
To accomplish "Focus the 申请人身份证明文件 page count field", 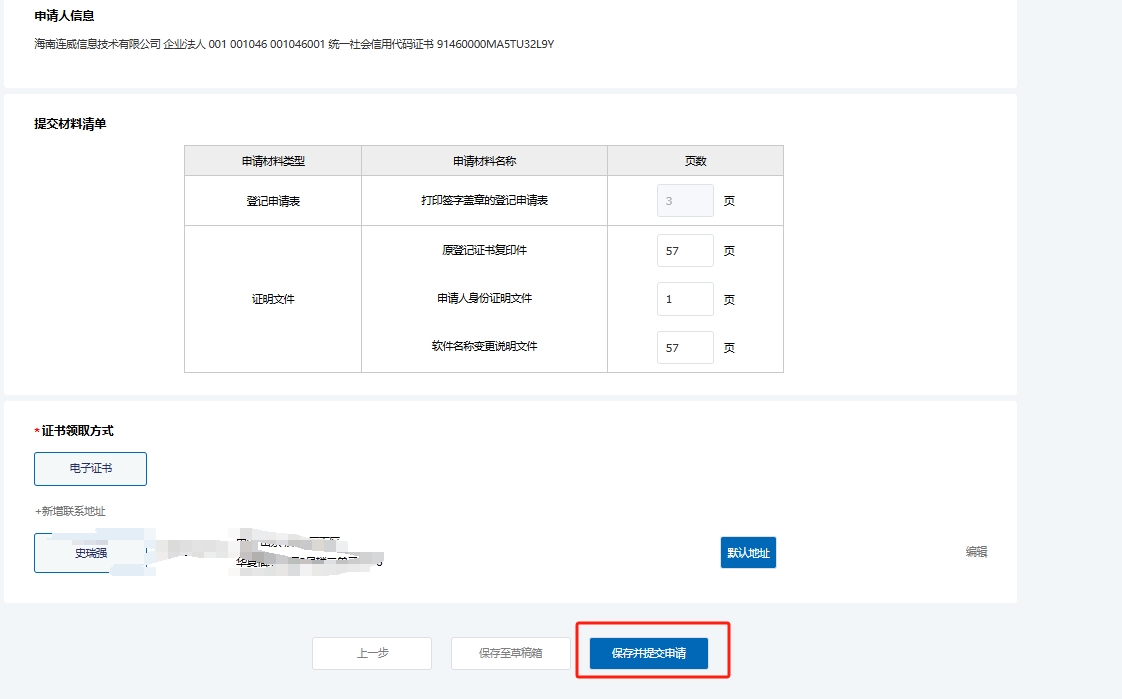I will tap(685, 299).
